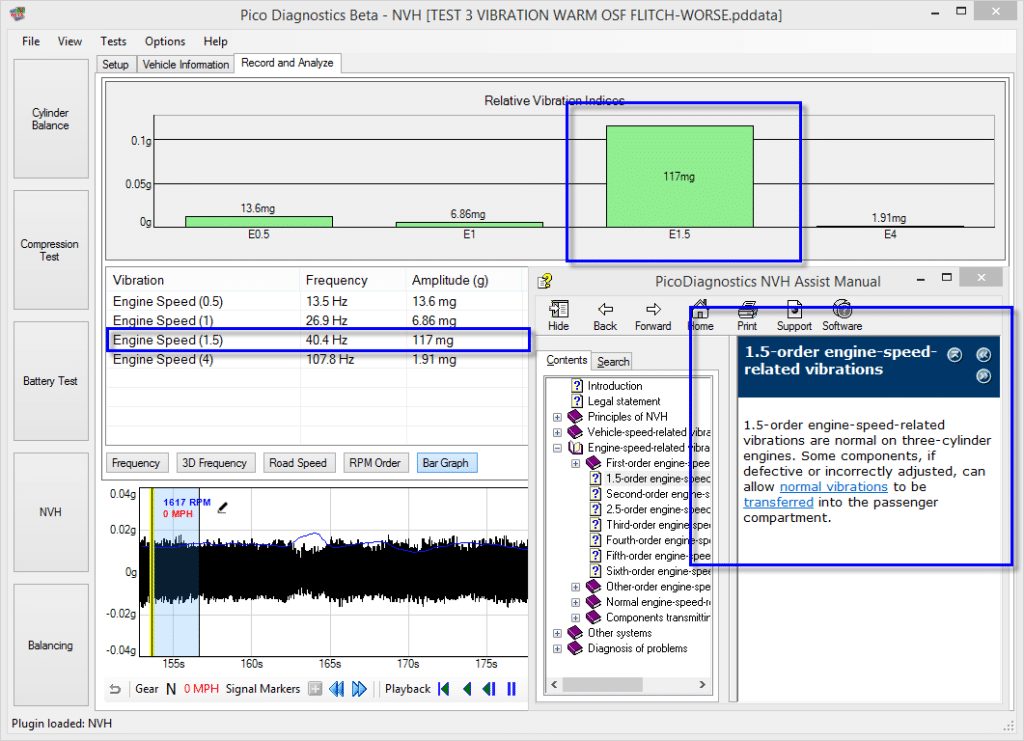This screenshot has width=1024, height=741.
Task: Click the pencil edit icon on waveform
Action: tap(222, 507)
